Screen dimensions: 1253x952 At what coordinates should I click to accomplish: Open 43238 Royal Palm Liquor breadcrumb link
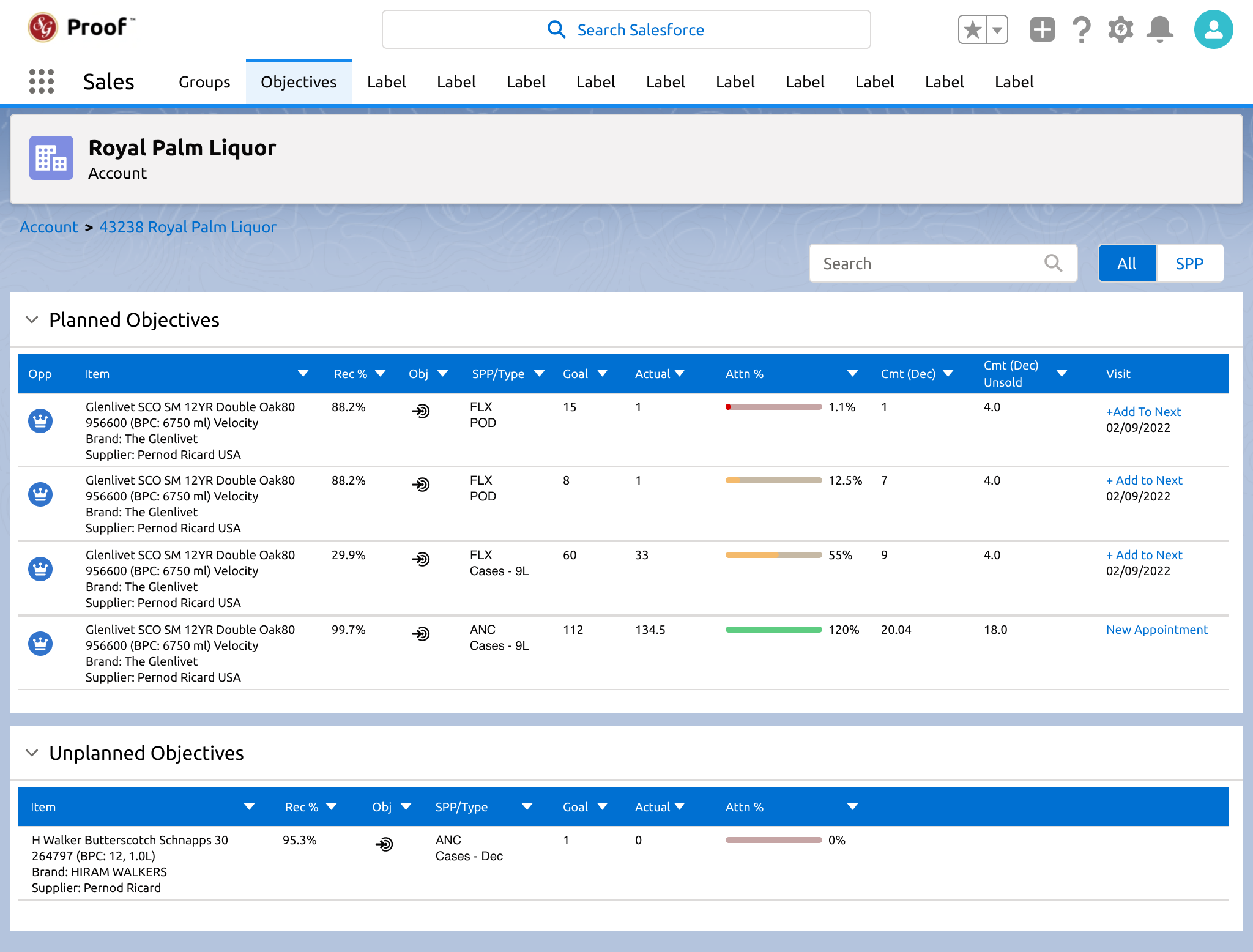click(x=188, y=227)
